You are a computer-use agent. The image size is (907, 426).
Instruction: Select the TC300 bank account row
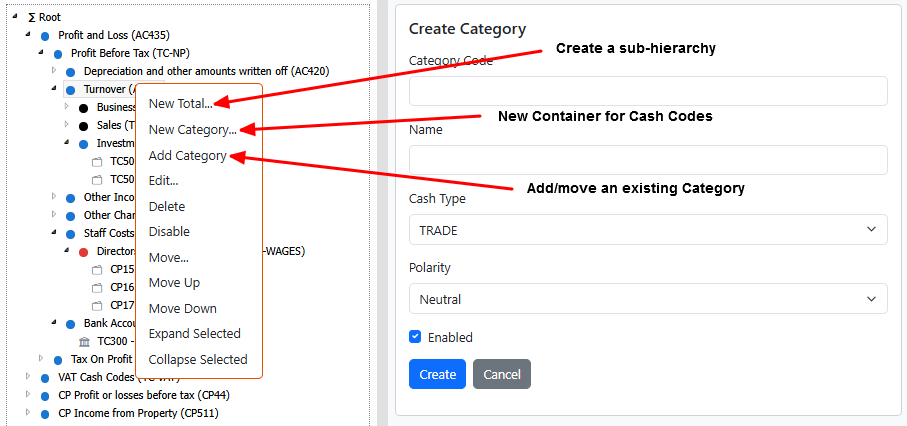pyautogui.click(x=116, y=341)
